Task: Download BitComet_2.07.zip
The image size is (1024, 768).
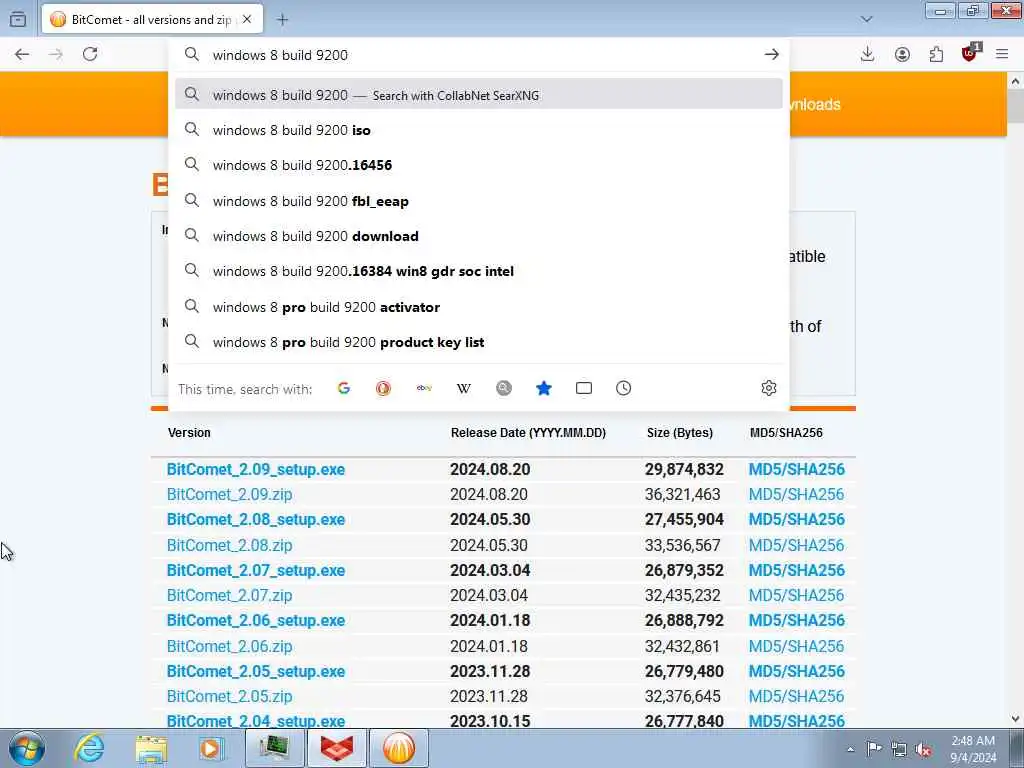Action: 229,596
